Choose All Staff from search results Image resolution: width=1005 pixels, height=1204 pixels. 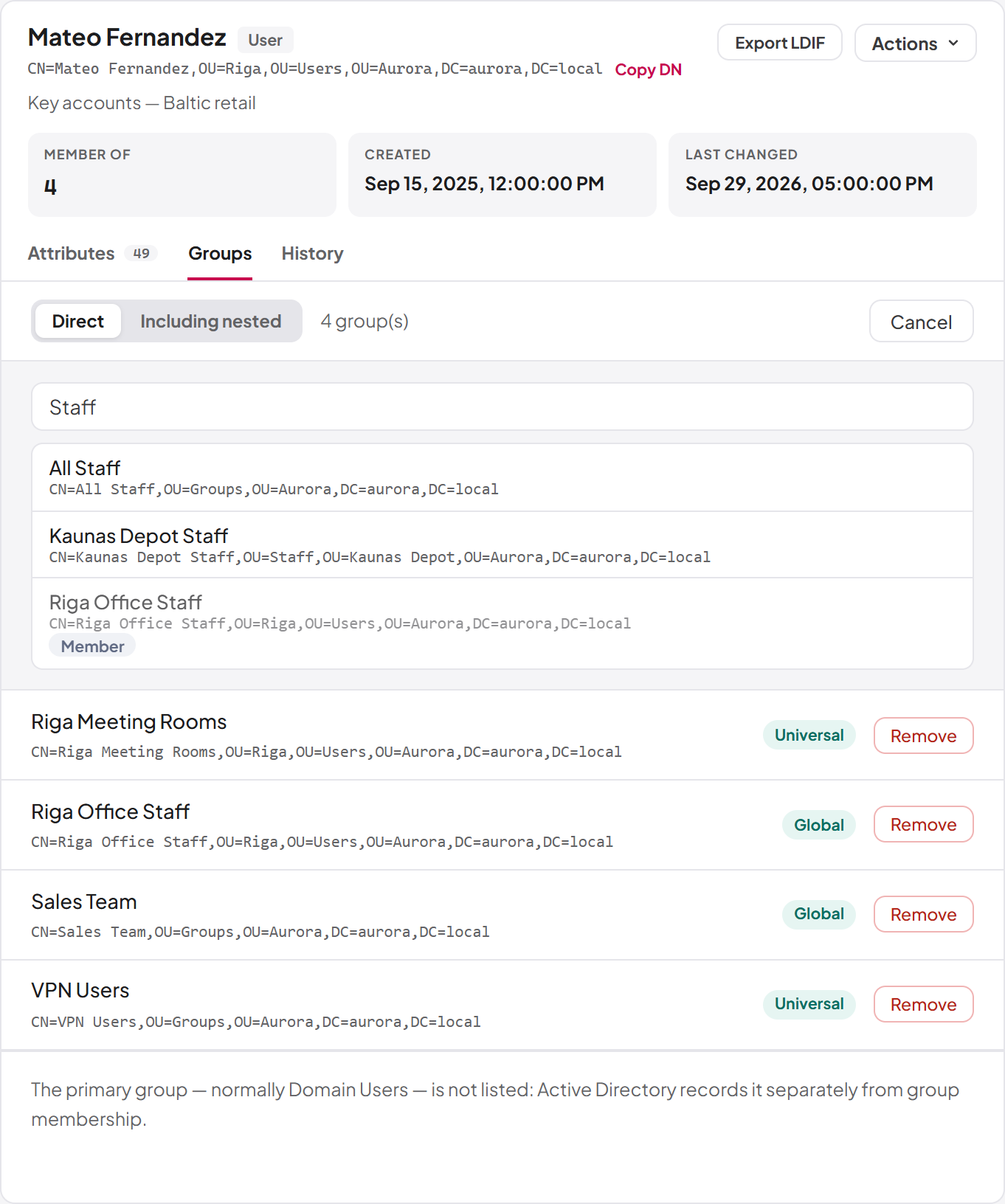[x=502, y=477]
